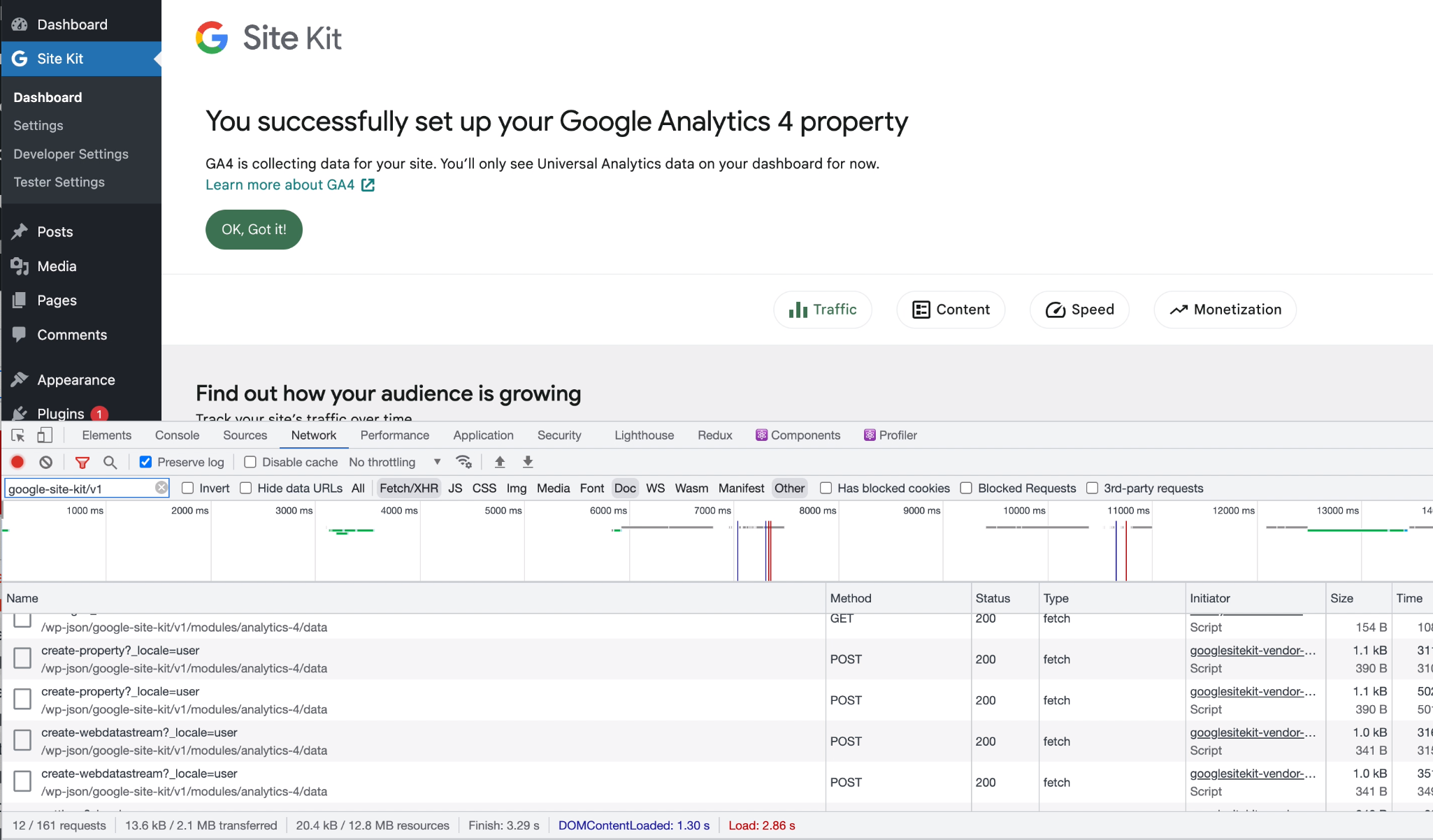Open the network request search
Image resolution: width=1433 pixels, height=840 pixels.
(110, 462)
